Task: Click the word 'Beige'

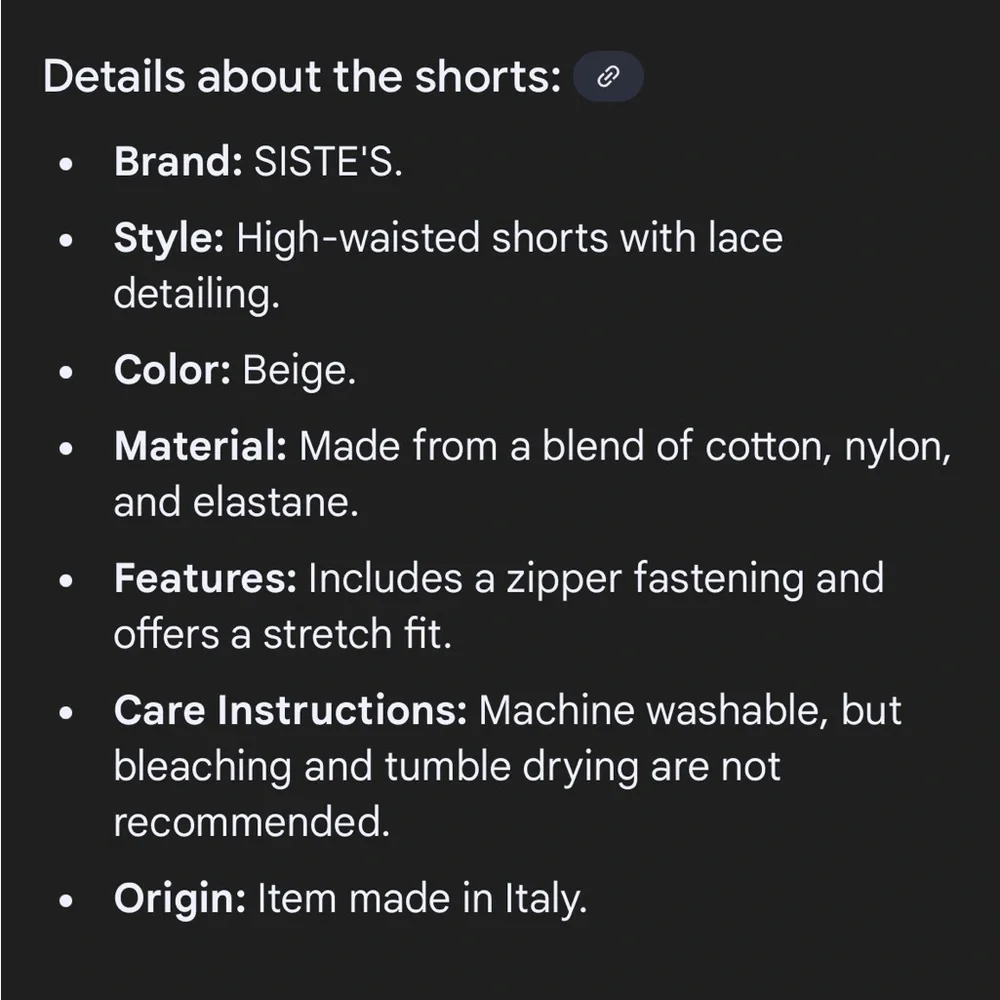Action: click(x=298, y=371)
